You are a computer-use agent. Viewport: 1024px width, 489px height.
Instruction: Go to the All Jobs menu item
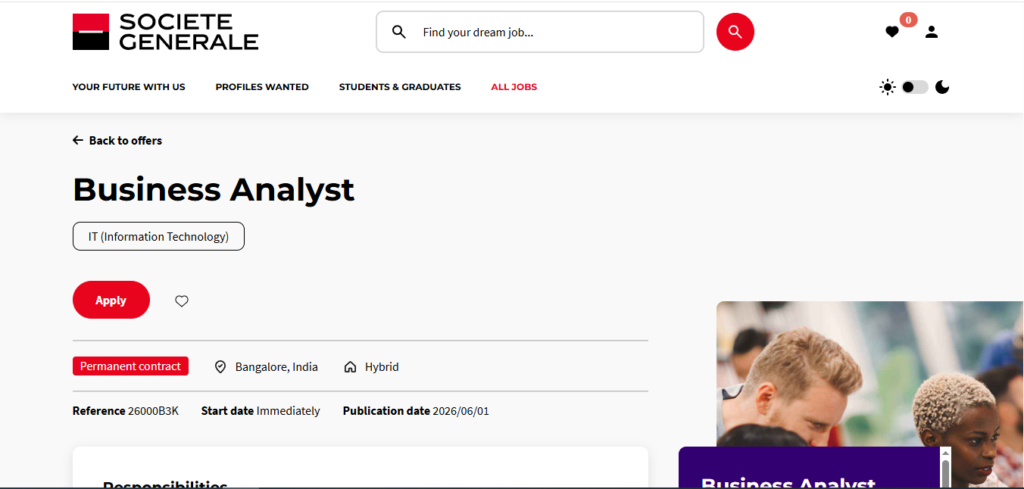click(x=514, y=87)
